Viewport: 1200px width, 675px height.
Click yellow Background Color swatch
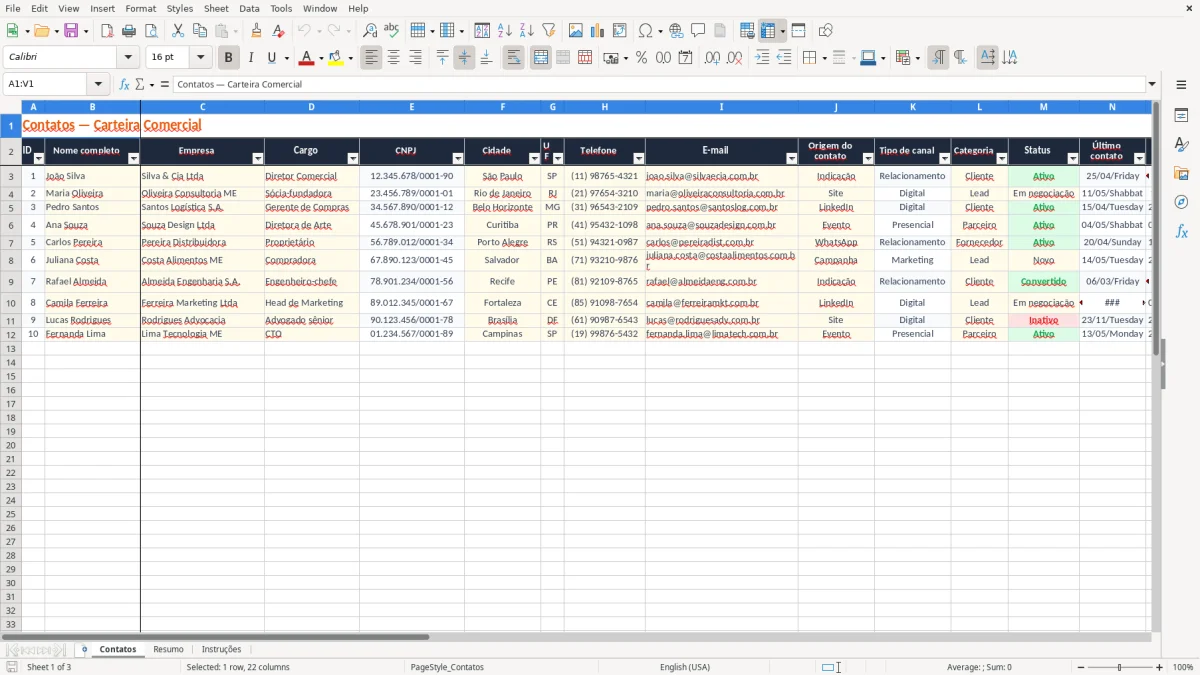point(336,58)
